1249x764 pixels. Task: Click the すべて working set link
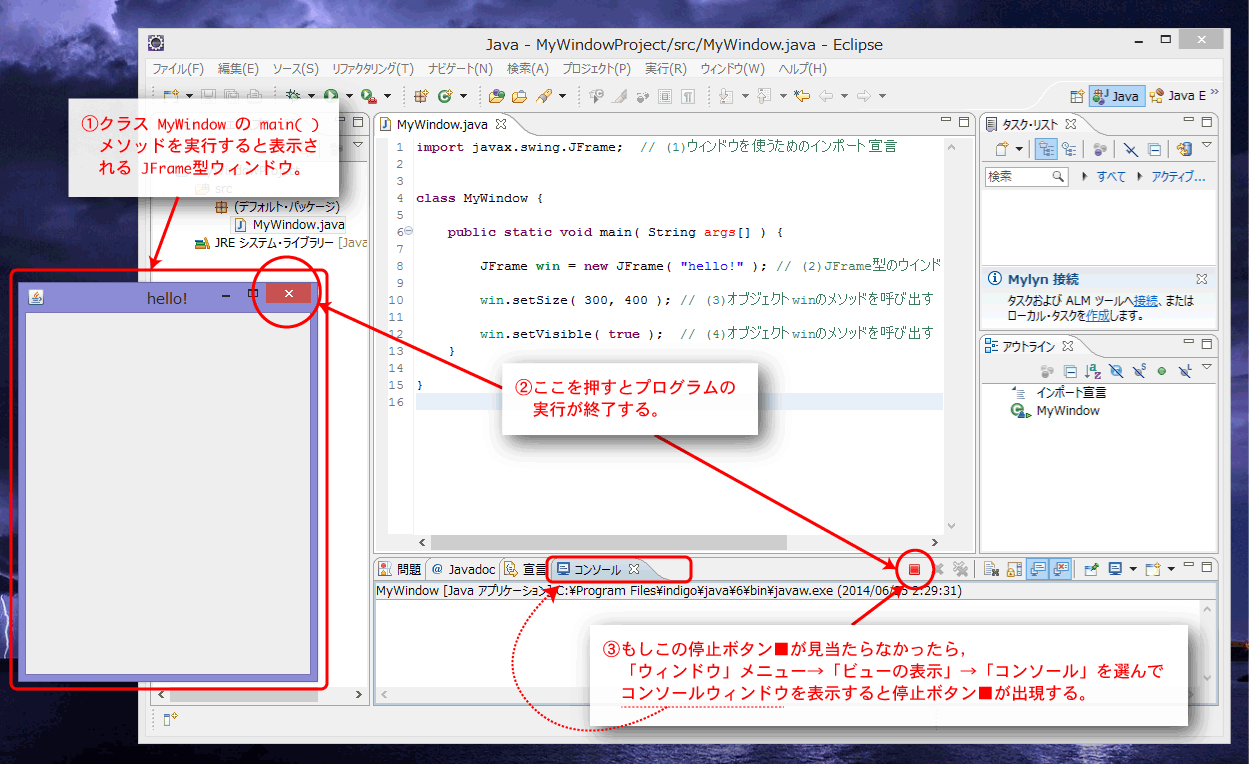click(x=1111, y=176)
